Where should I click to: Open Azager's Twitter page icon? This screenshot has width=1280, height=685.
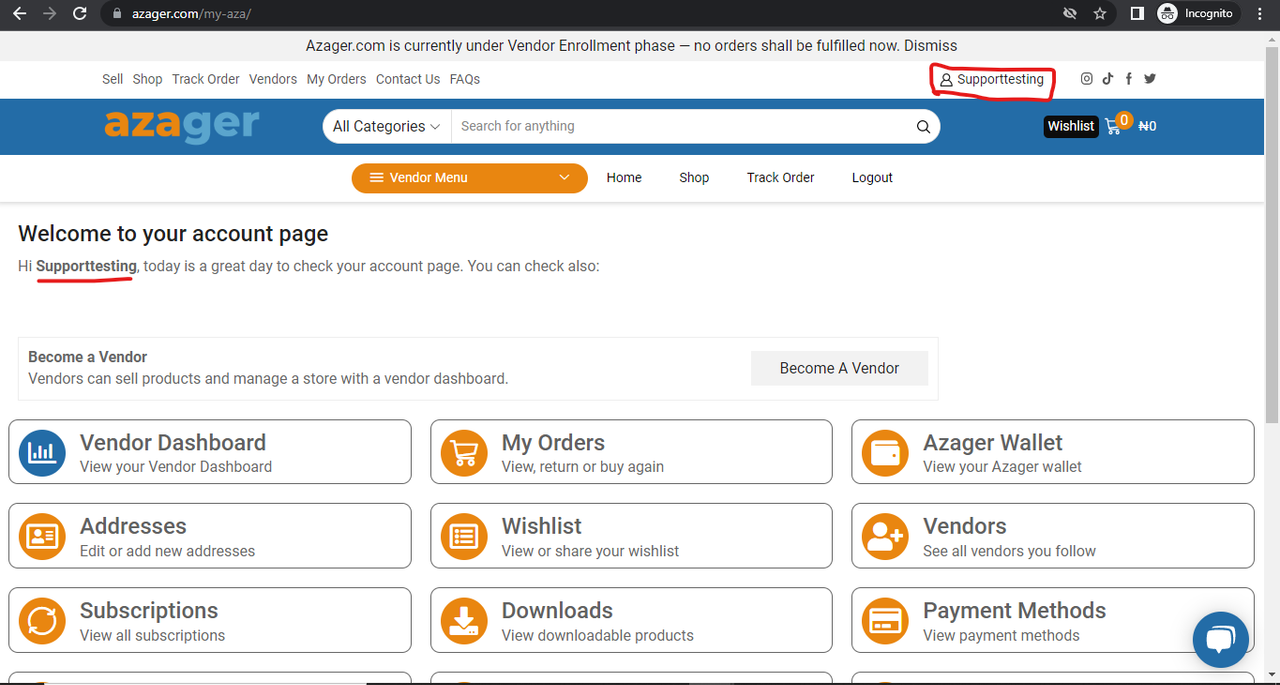coord(1150,79)
